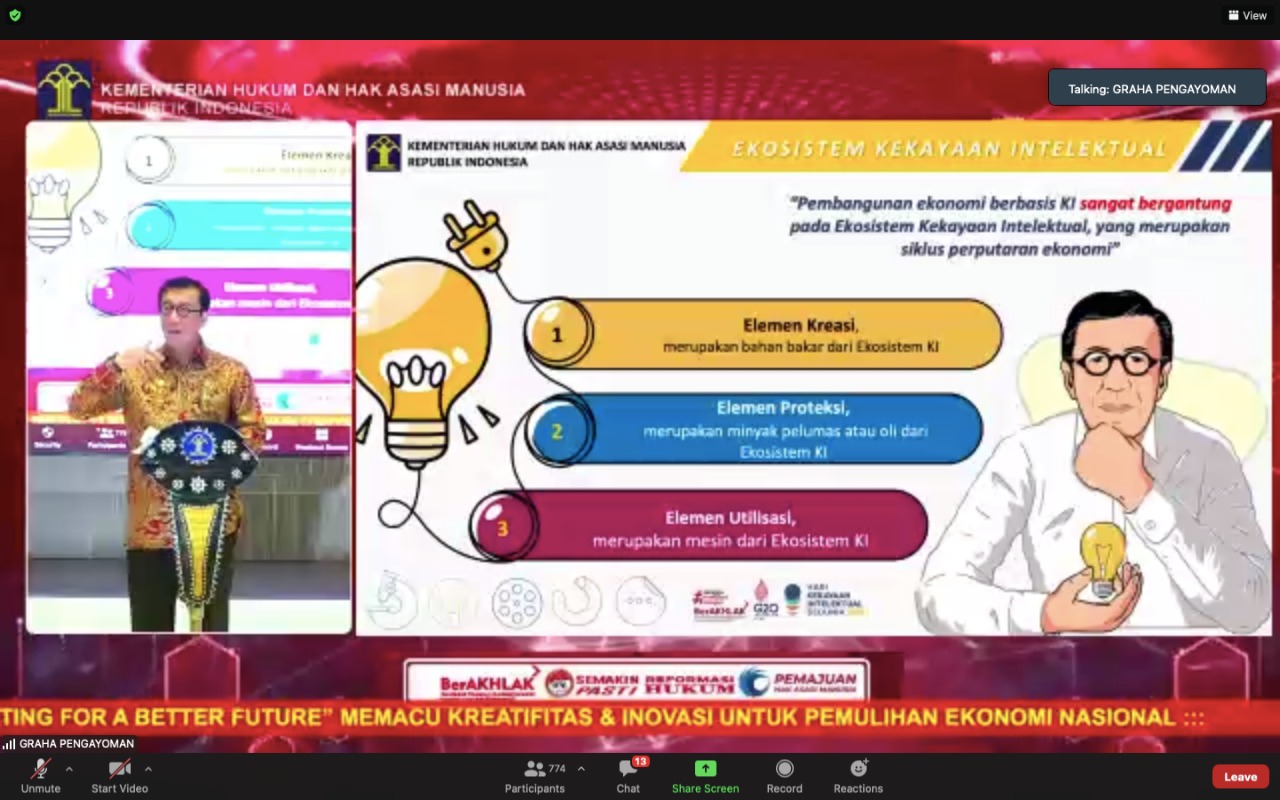Click the 774 participants count
The image size is (1280, 800).
click(x=557, y=768)
